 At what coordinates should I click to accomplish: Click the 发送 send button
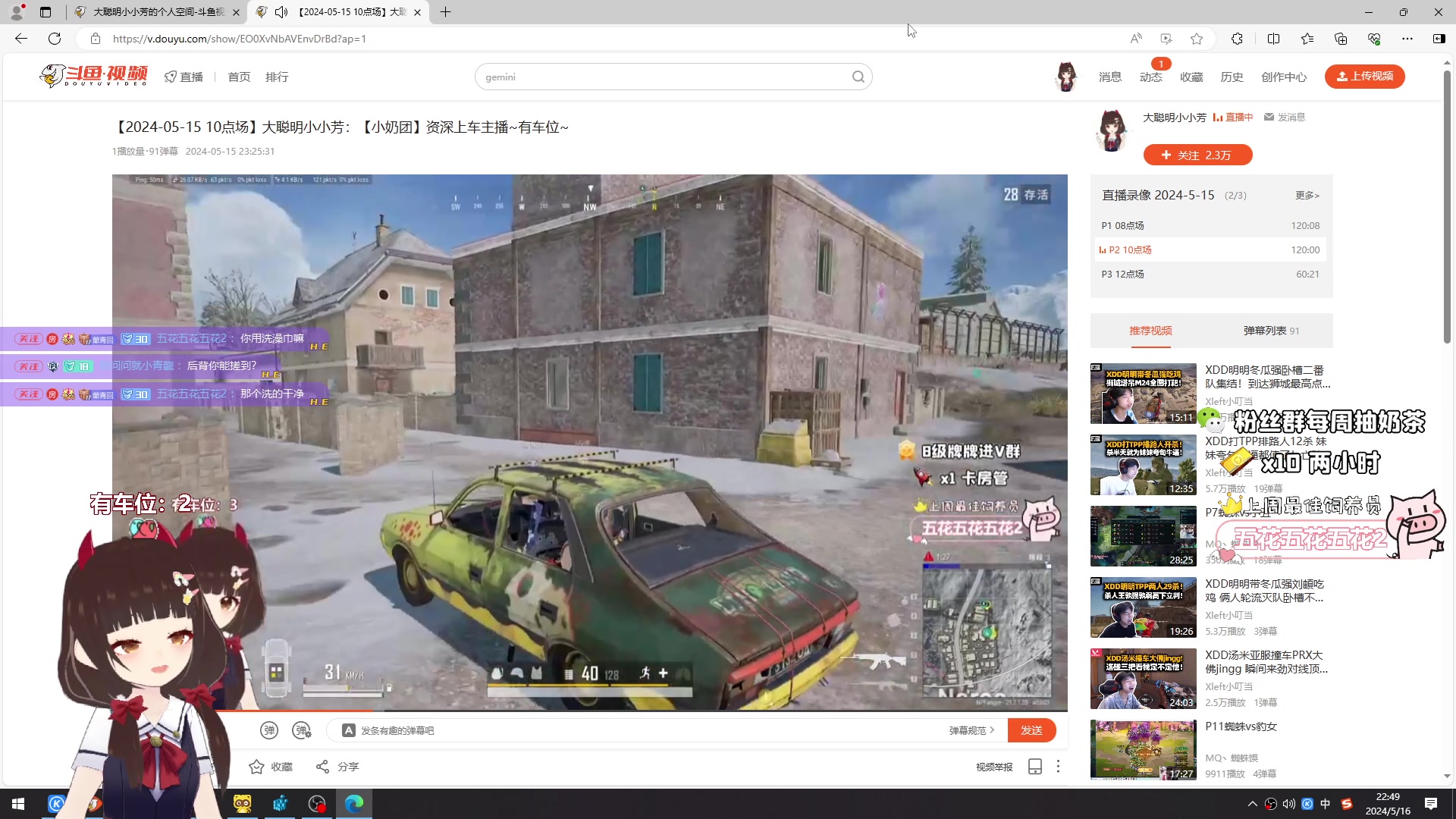coord(1031,730)
